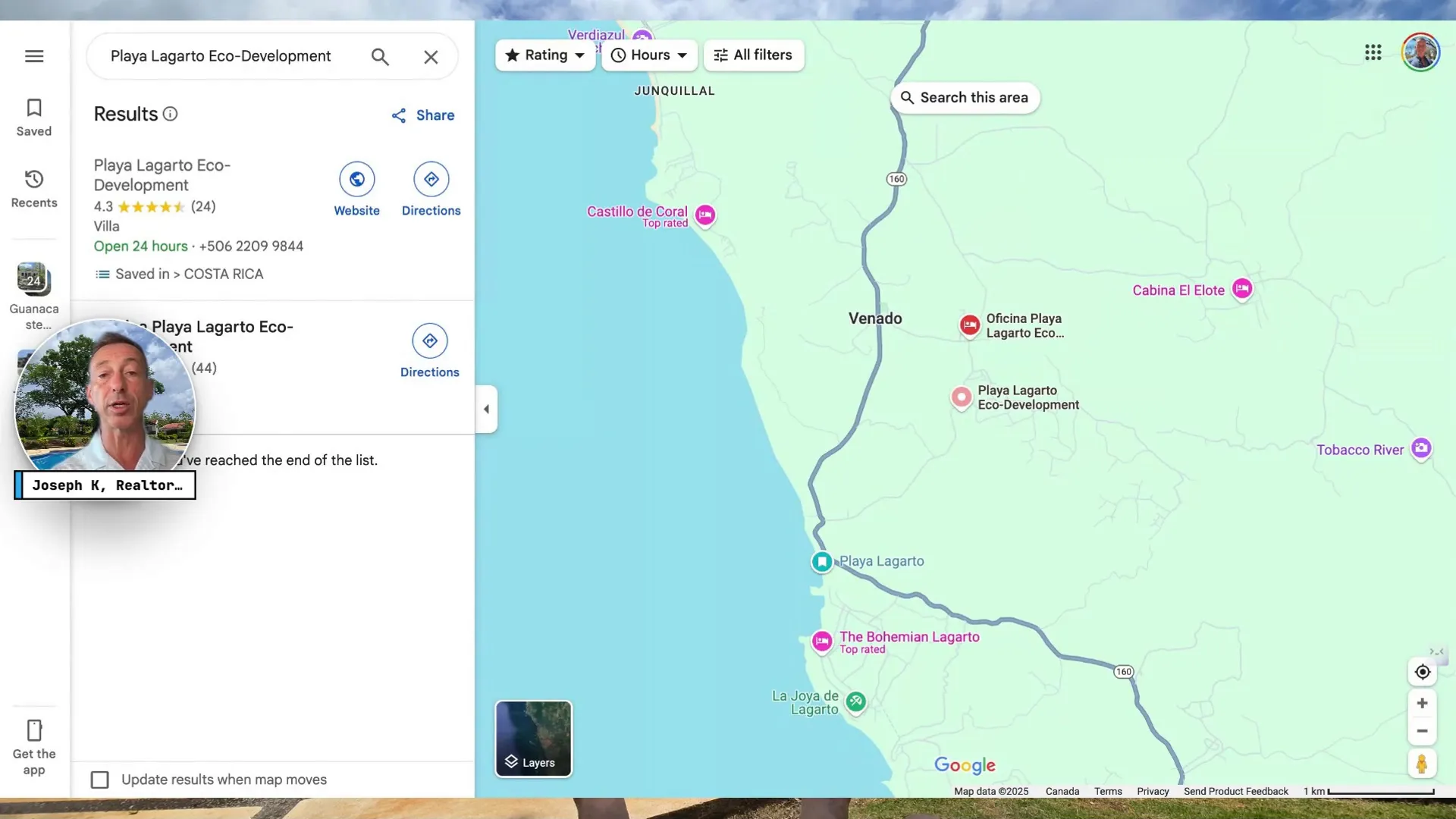Image resolution: width=1456 pixels, height=819 pixels.
Task: Zoom in on the map
Action: coord(1422,704)
